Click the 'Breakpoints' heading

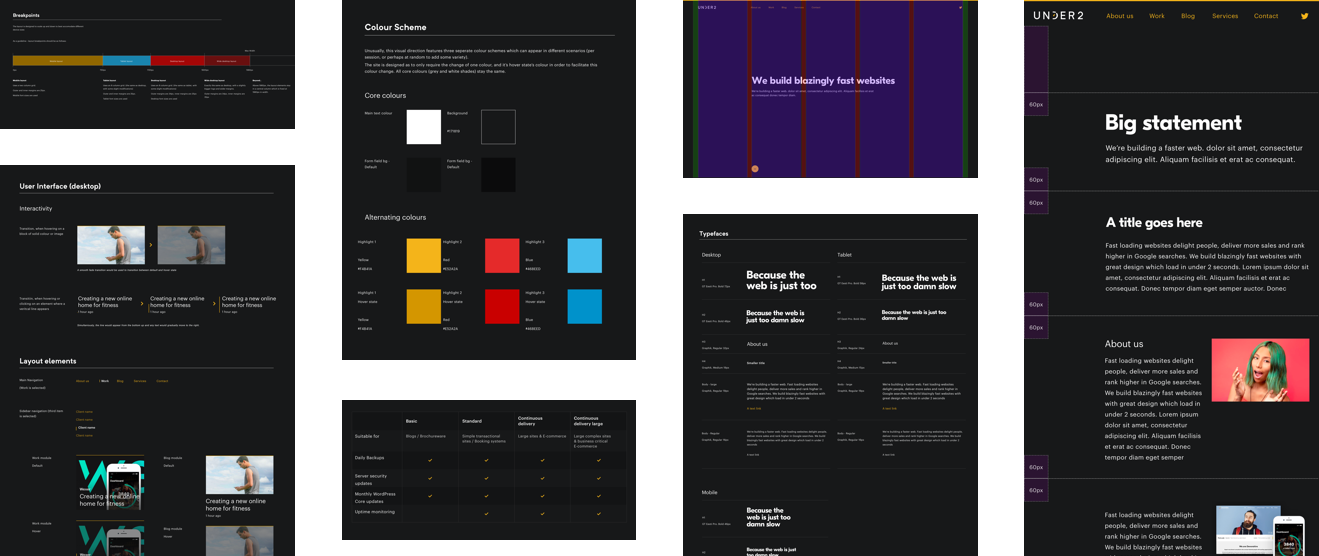coord(26,15)
